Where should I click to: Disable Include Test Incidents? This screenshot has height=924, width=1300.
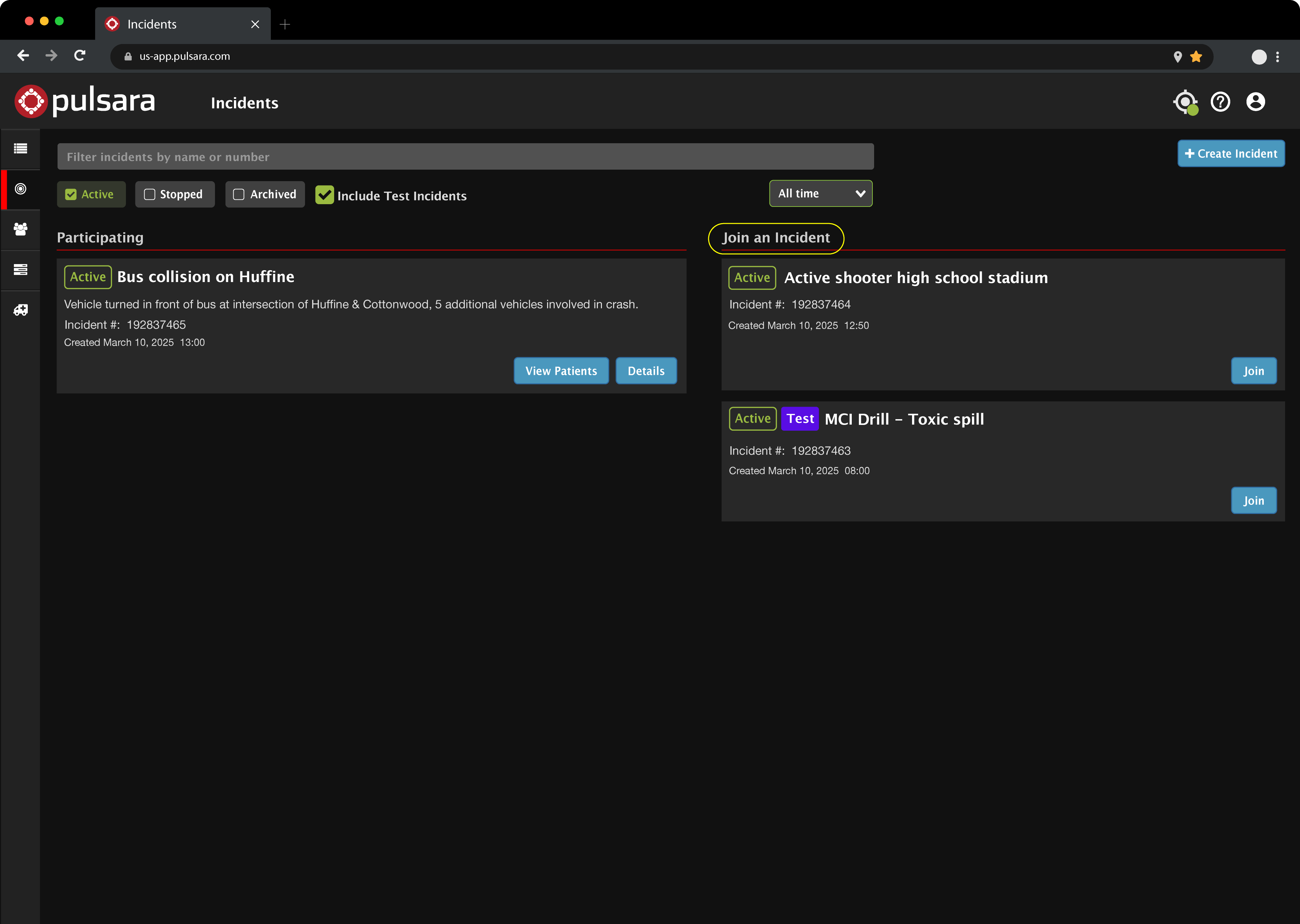(325, 195)
